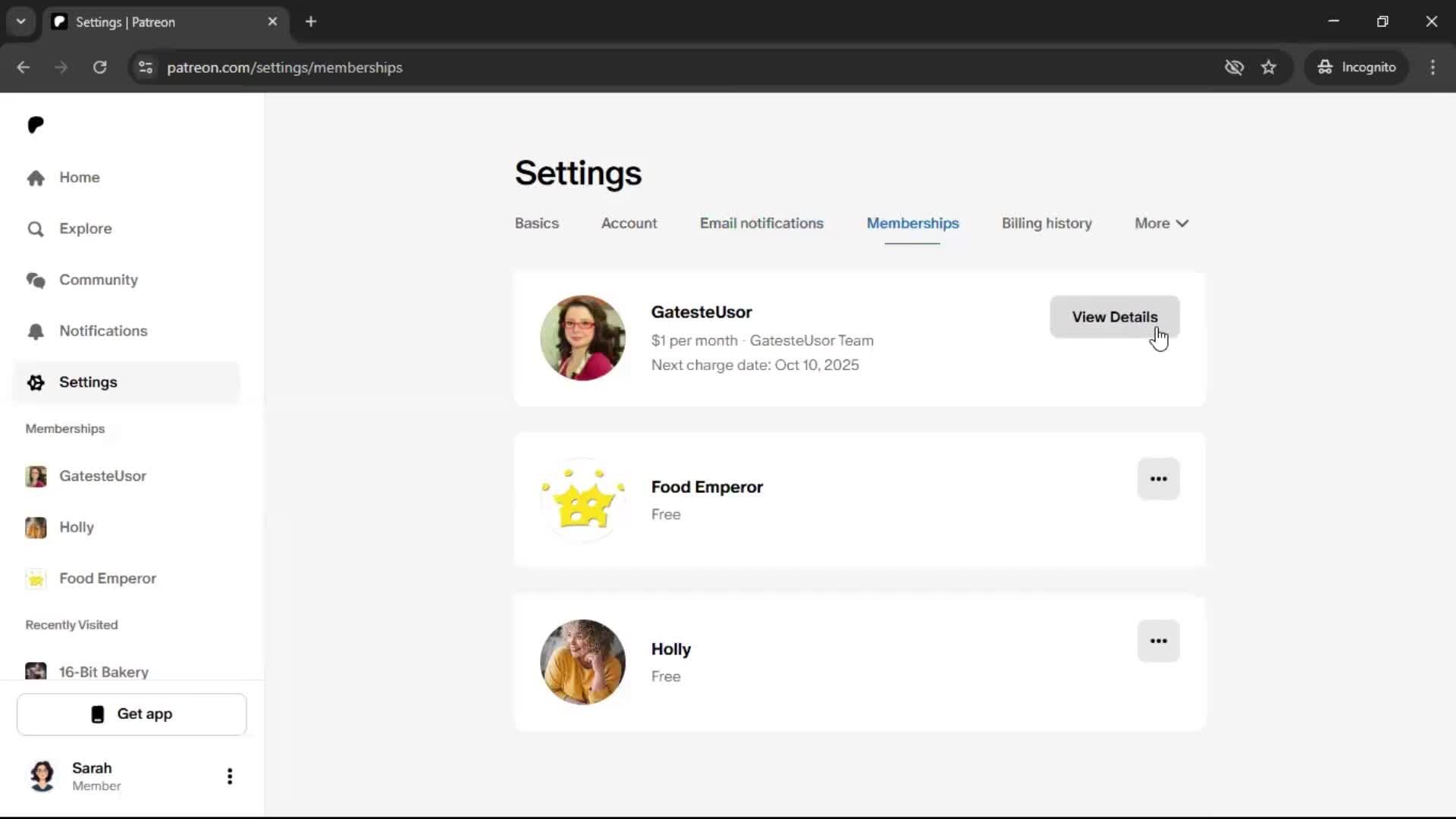Bookmark this page with the star icon
Viewport: 1456px width, 819px height.
[x=1269, y=67]
